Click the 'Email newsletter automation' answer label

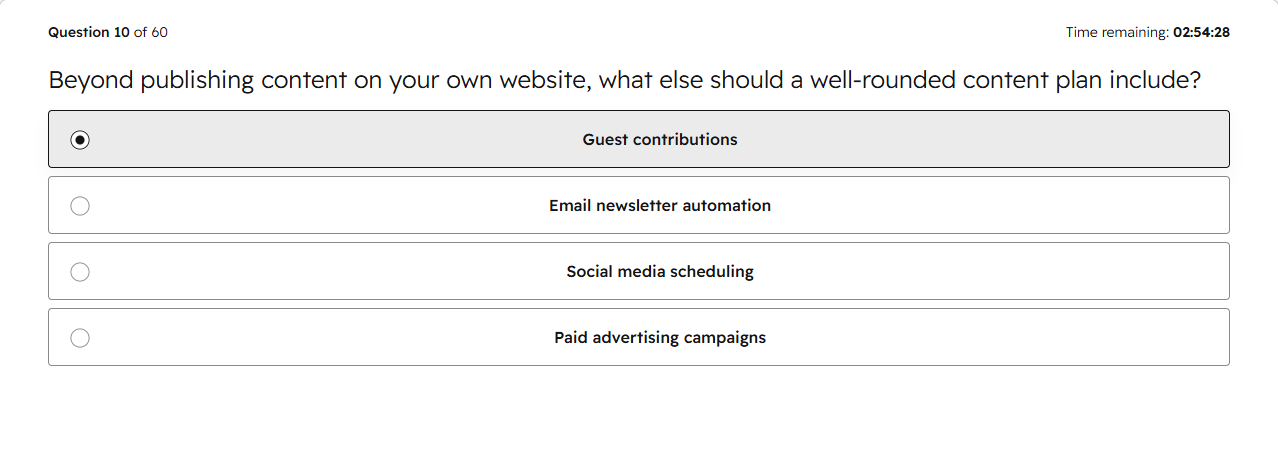pyautogui.click(x=660, y=206)
